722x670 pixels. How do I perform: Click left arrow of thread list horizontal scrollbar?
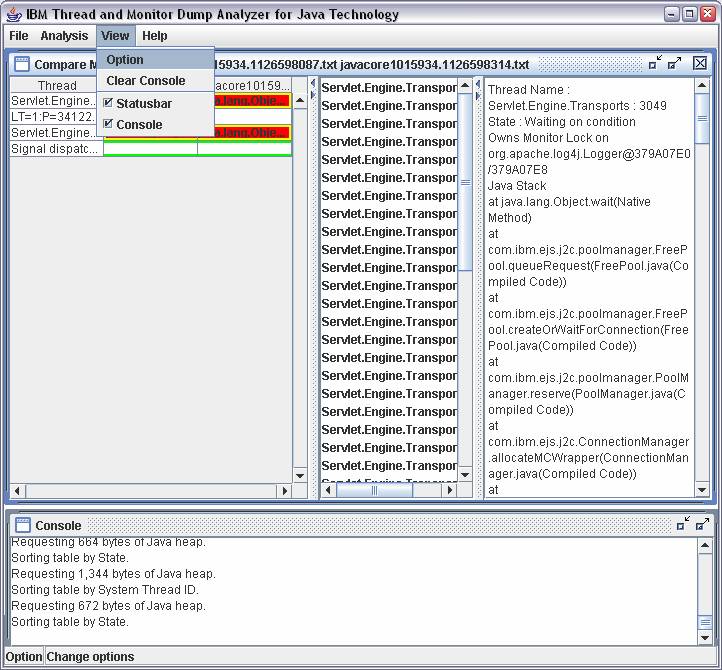click(328, 490)
